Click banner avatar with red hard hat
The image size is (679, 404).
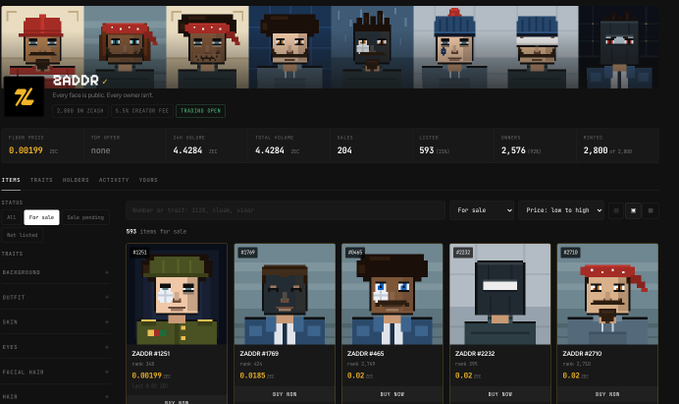pos(42,47)
